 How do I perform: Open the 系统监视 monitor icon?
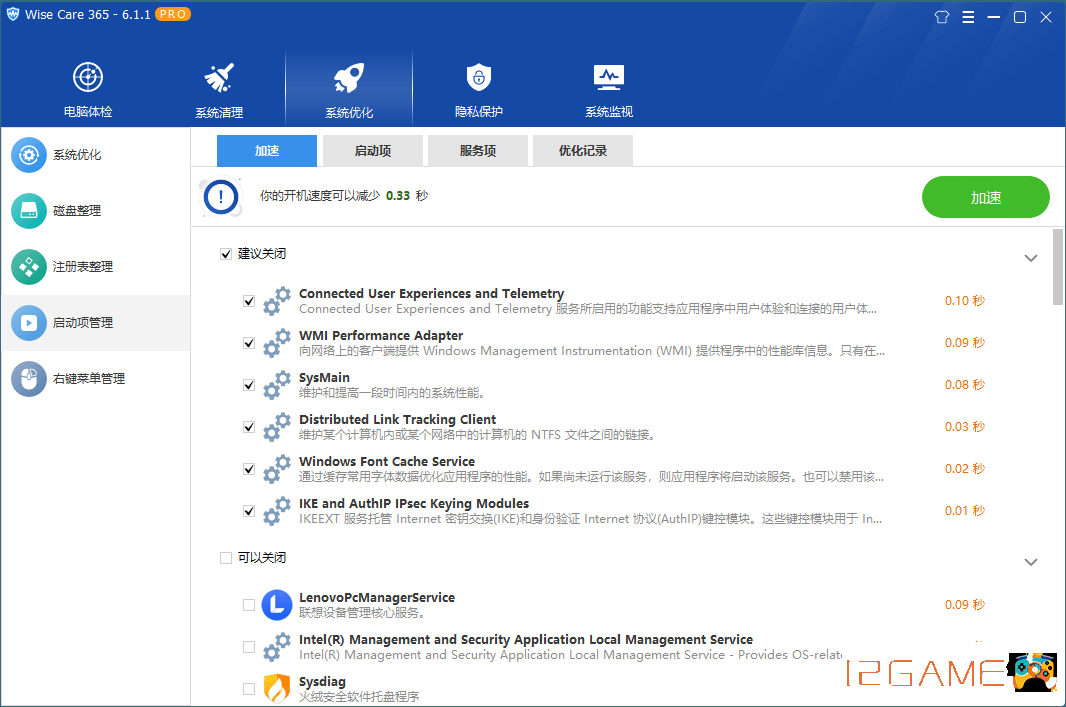click(608, 77)
